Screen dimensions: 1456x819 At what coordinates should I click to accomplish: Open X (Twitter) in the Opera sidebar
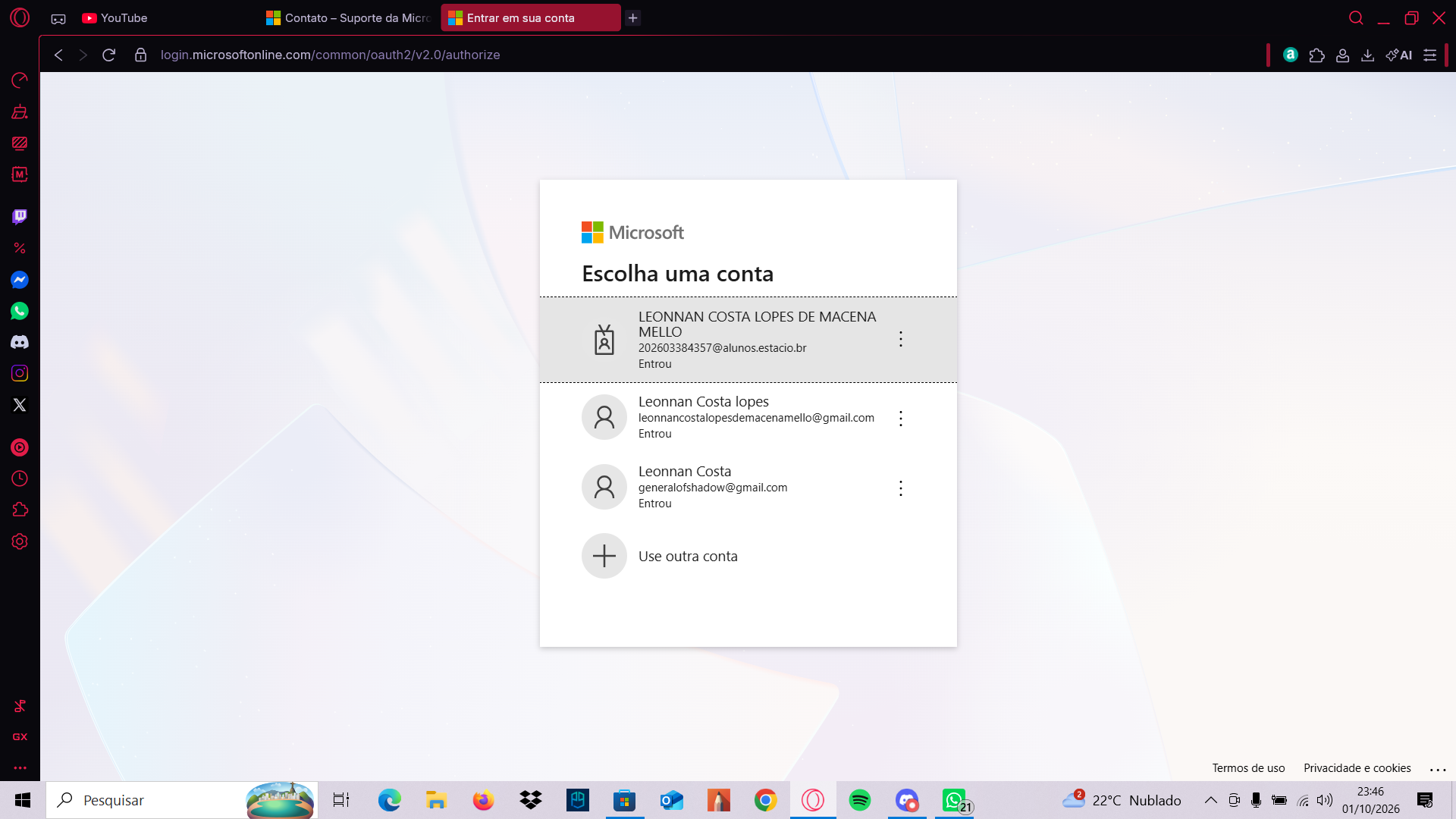(x=20, y=405)
